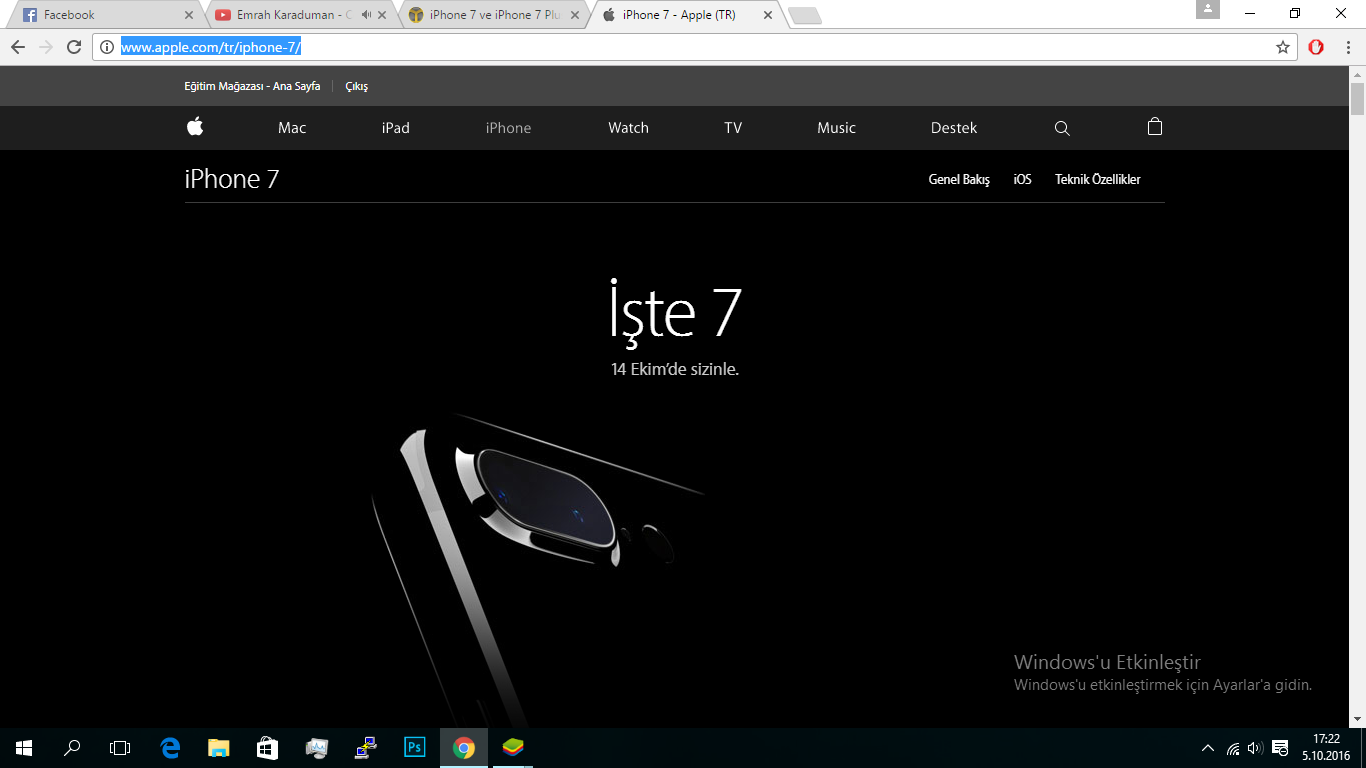This screenshot has height=768, width=1366.
Task: Open the taskbar clock showing 17:22
Action: tap(1326, 747)
